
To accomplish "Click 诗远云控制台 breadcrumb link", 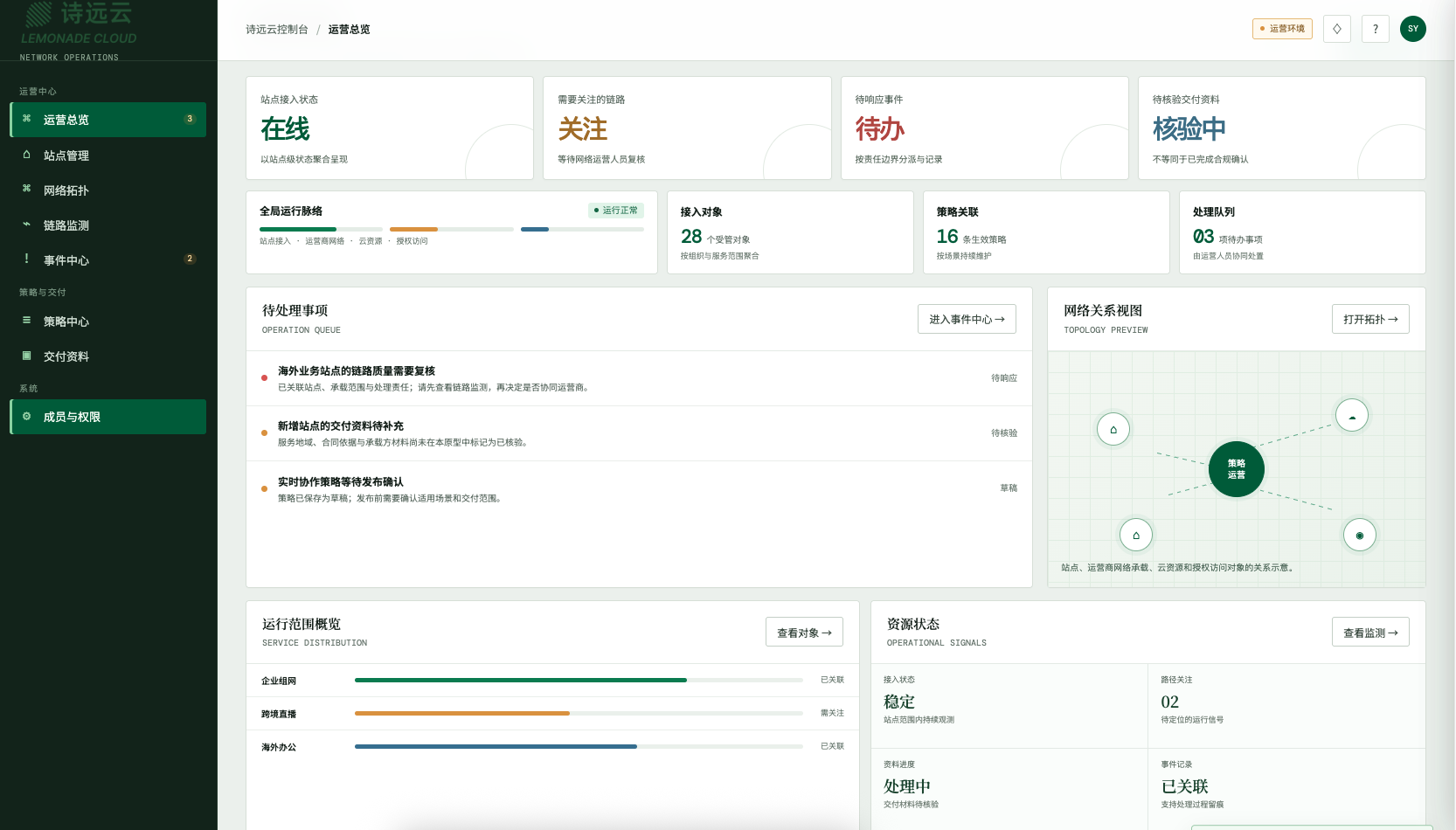I will point(277,30).
